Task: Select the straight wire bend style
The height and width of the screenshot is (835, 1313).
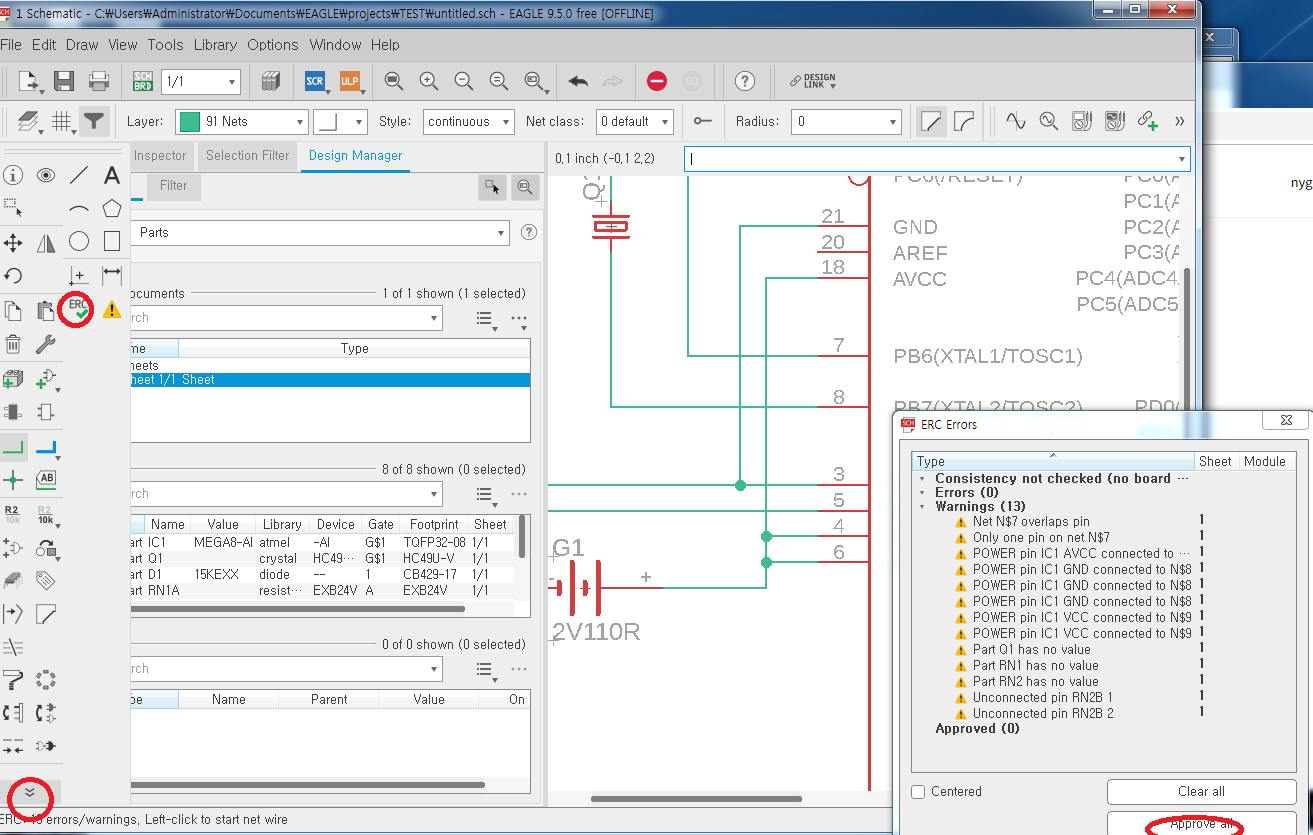Action: (x=931, y=121)
